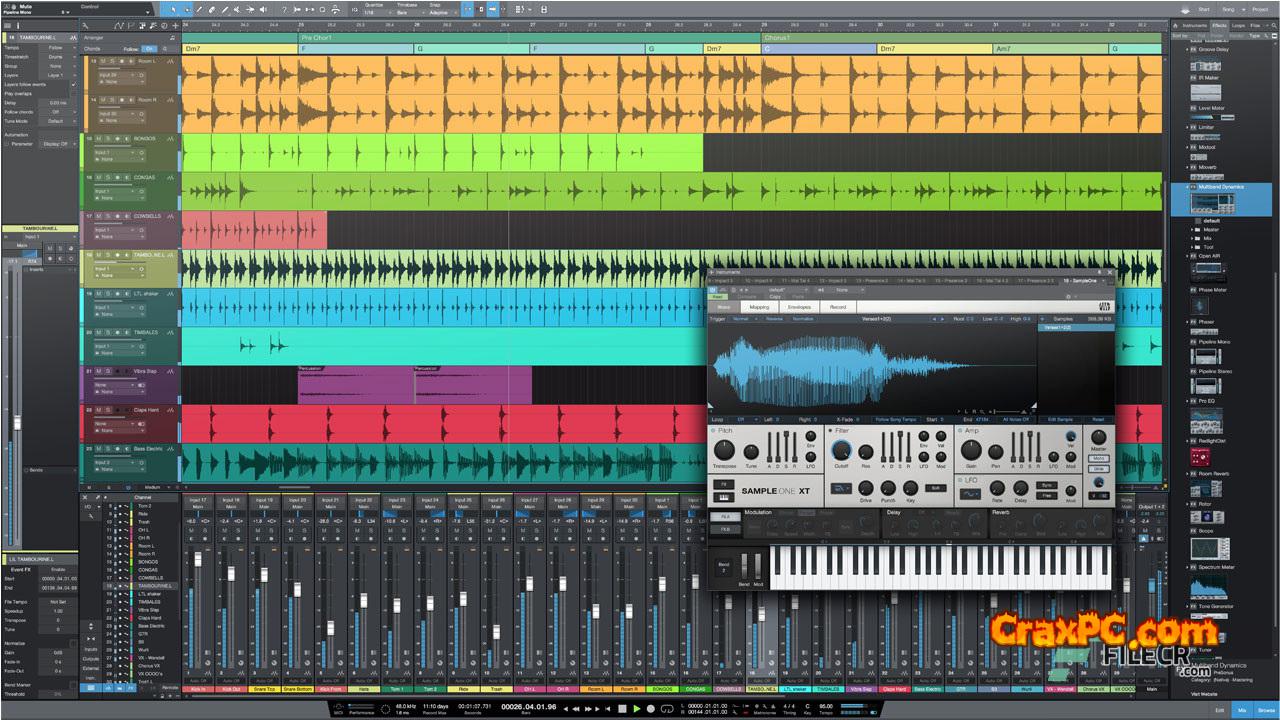
Task: Solo the CONGAS track
Action: (108, 178)
